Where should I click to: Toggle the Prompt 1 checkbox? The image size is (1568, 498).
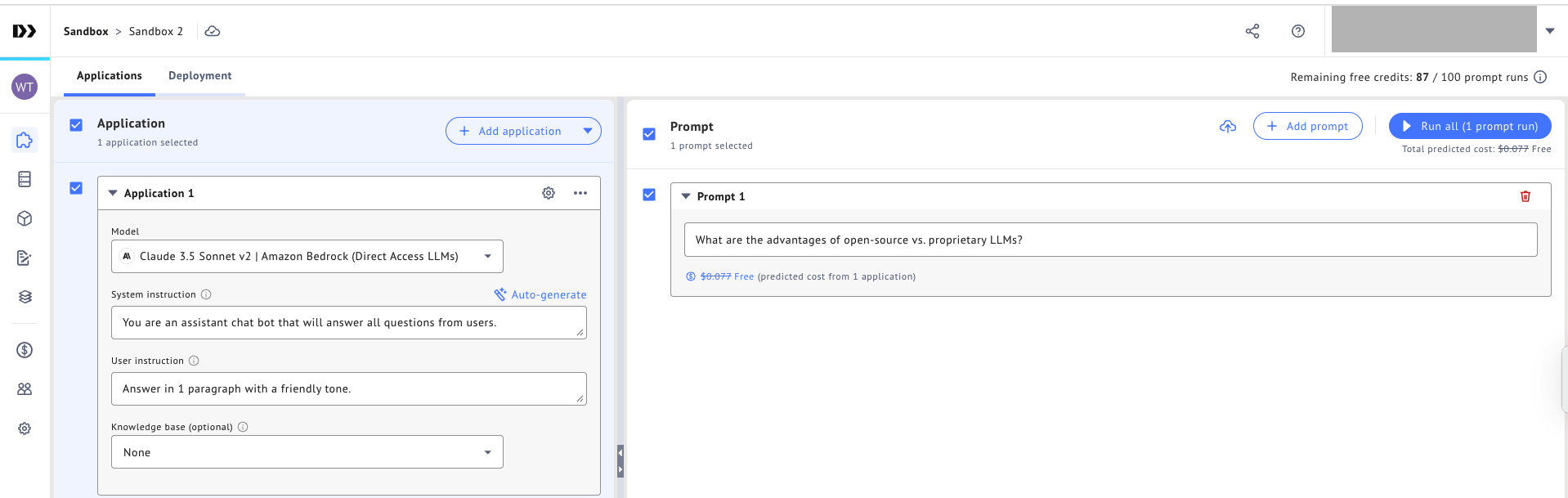pos(649,195)
